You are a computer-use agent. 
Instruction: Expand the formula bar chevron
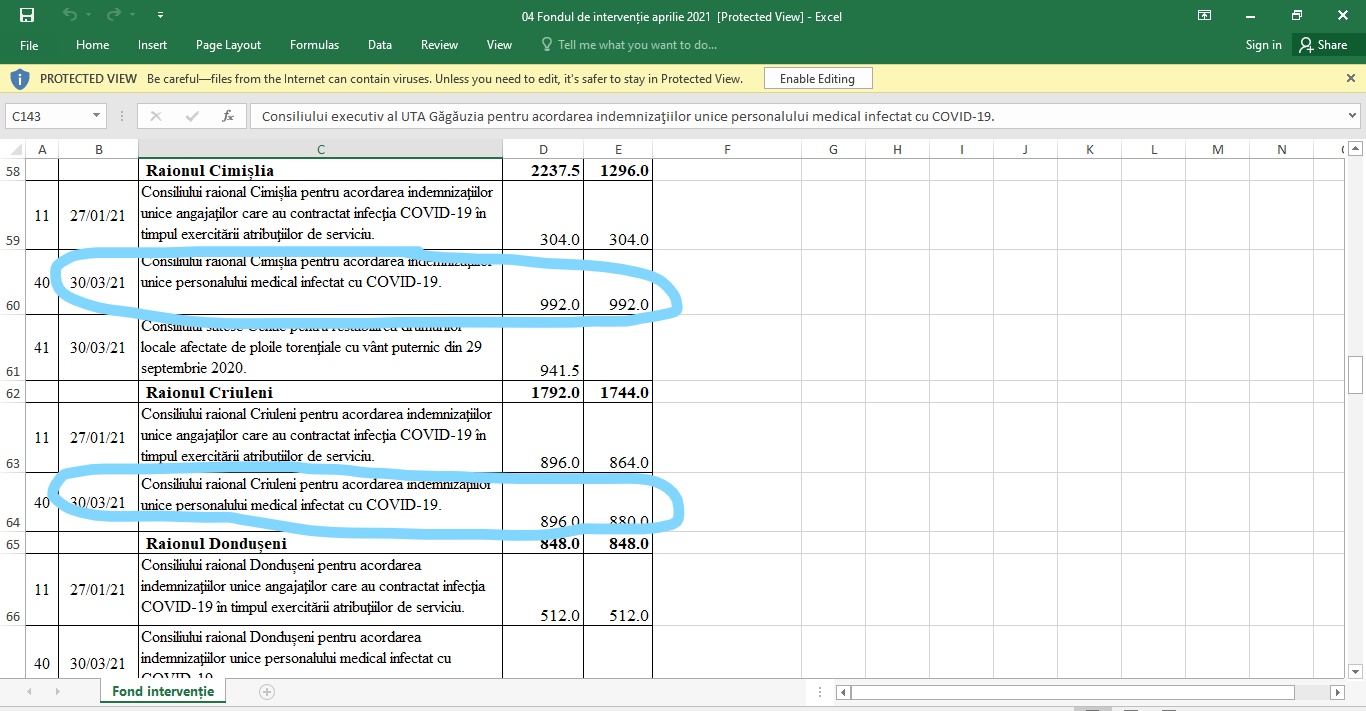coord(1352,116)
